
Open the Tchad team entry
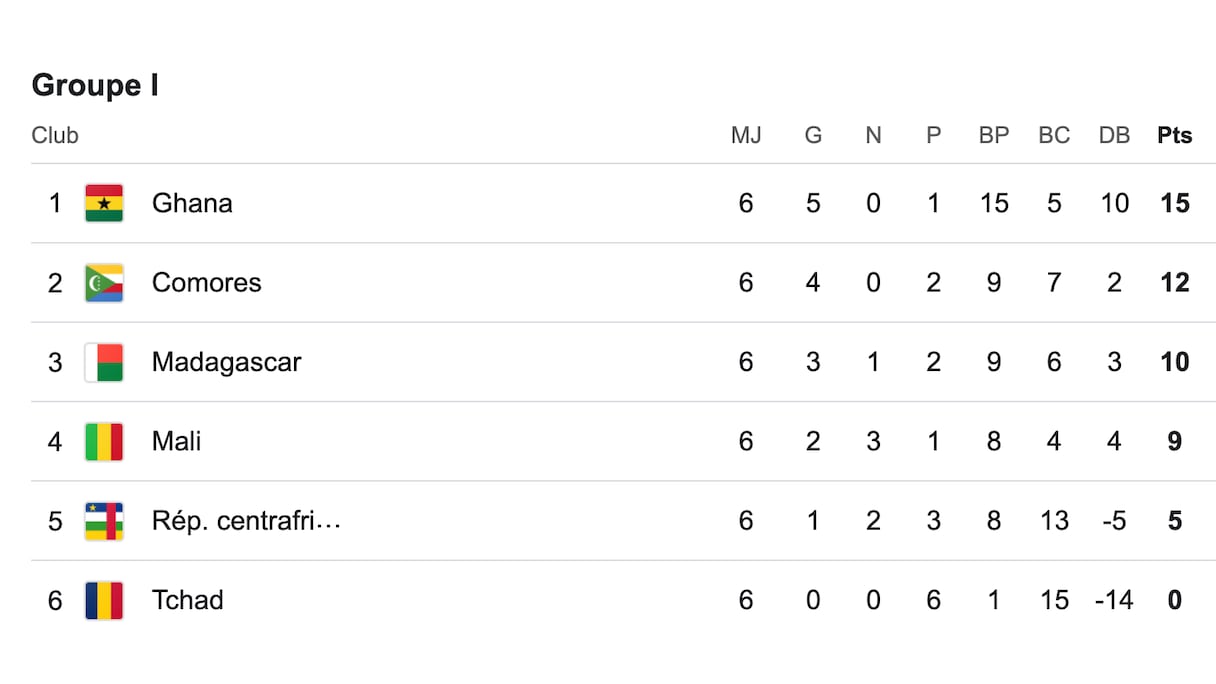(x=187, y=600)
